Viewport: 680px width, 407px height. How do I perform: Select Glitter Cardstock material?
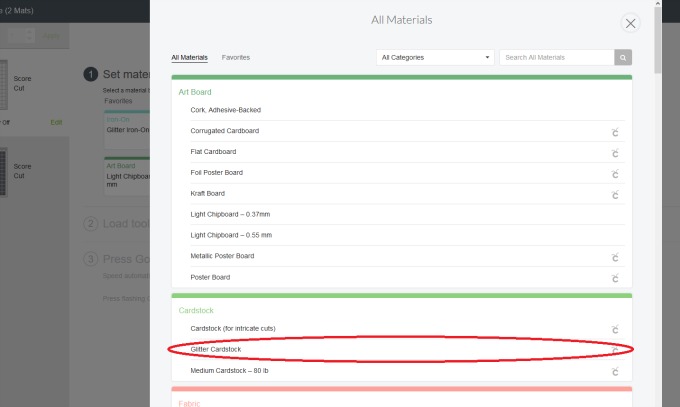pos(407,349)
